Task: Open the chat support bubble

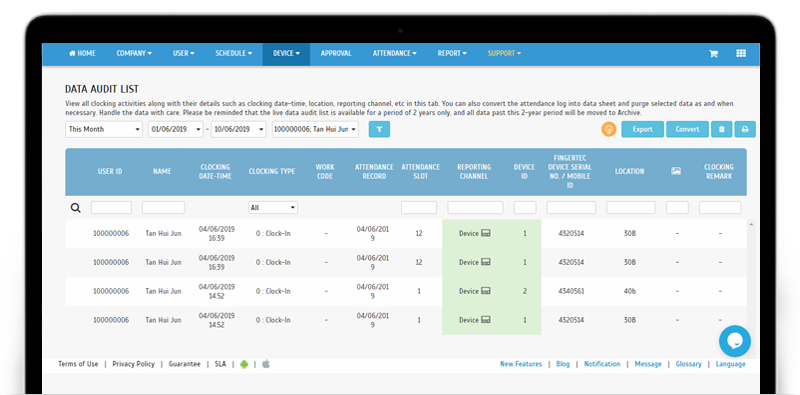Action: (735, 341)
